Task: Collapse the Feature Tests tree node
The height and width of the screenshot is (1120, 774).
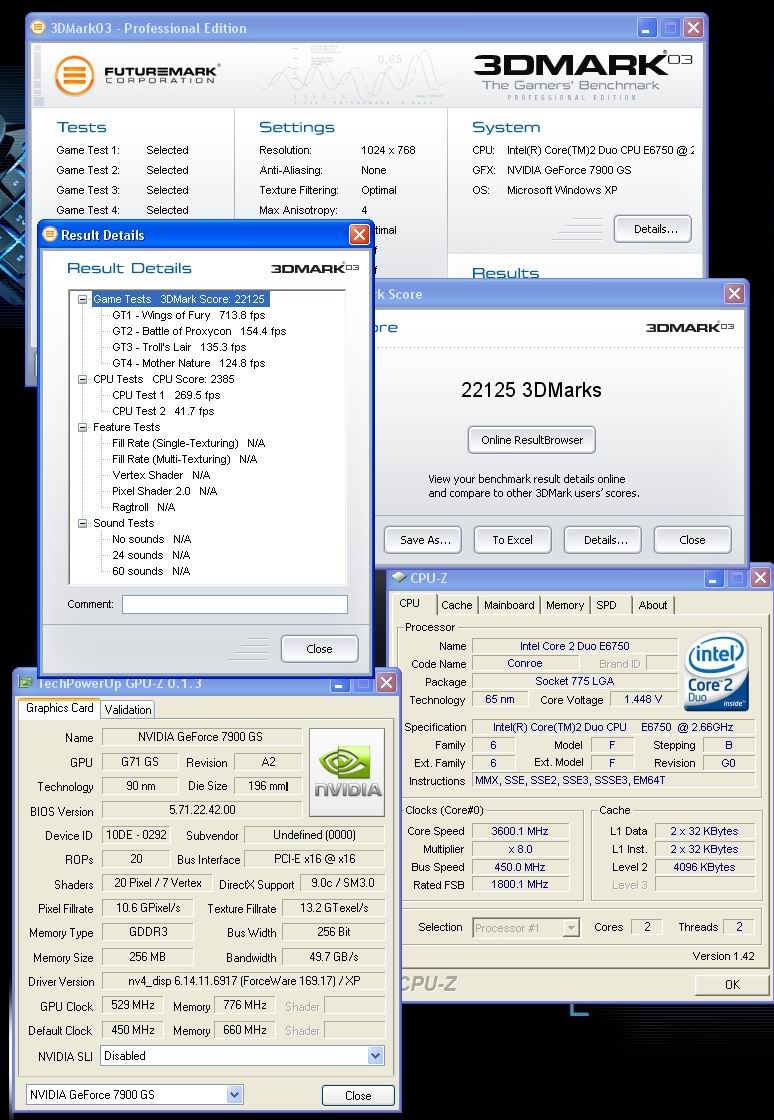Action: [83, 427]
